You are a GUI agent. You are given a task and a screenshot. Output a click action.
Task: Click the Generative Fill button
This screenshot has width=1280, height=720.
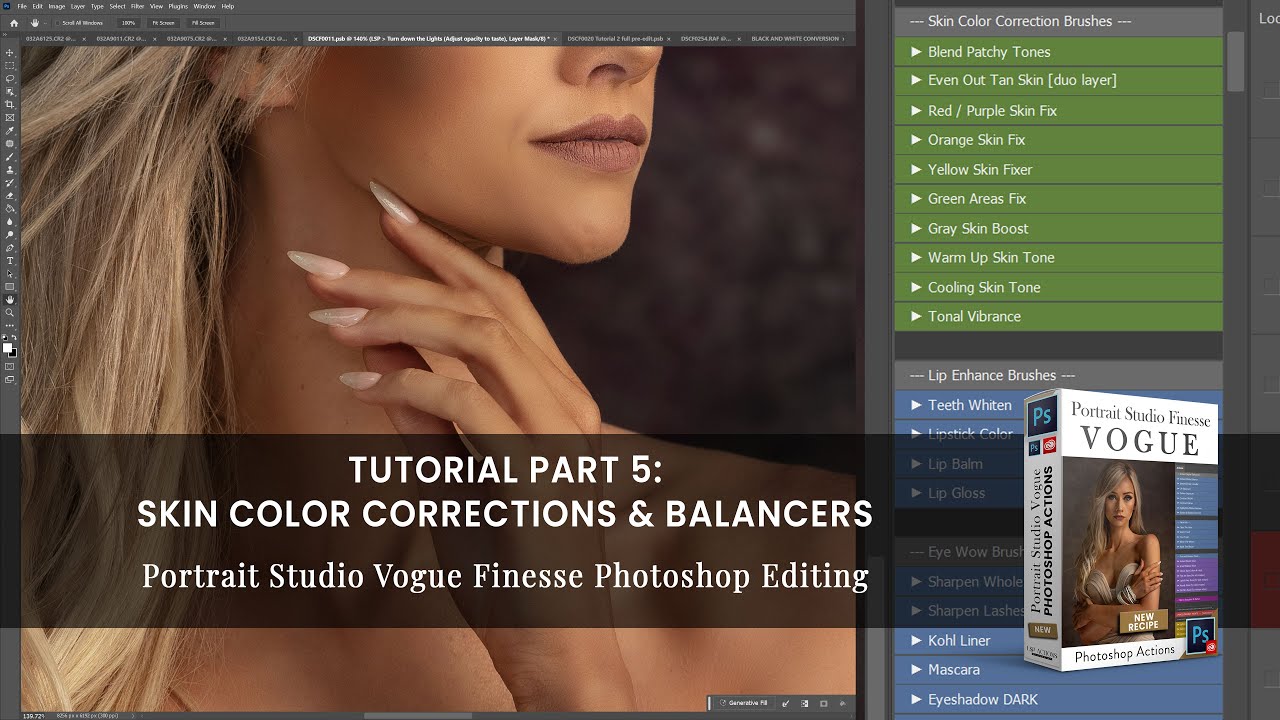point(743,703)
